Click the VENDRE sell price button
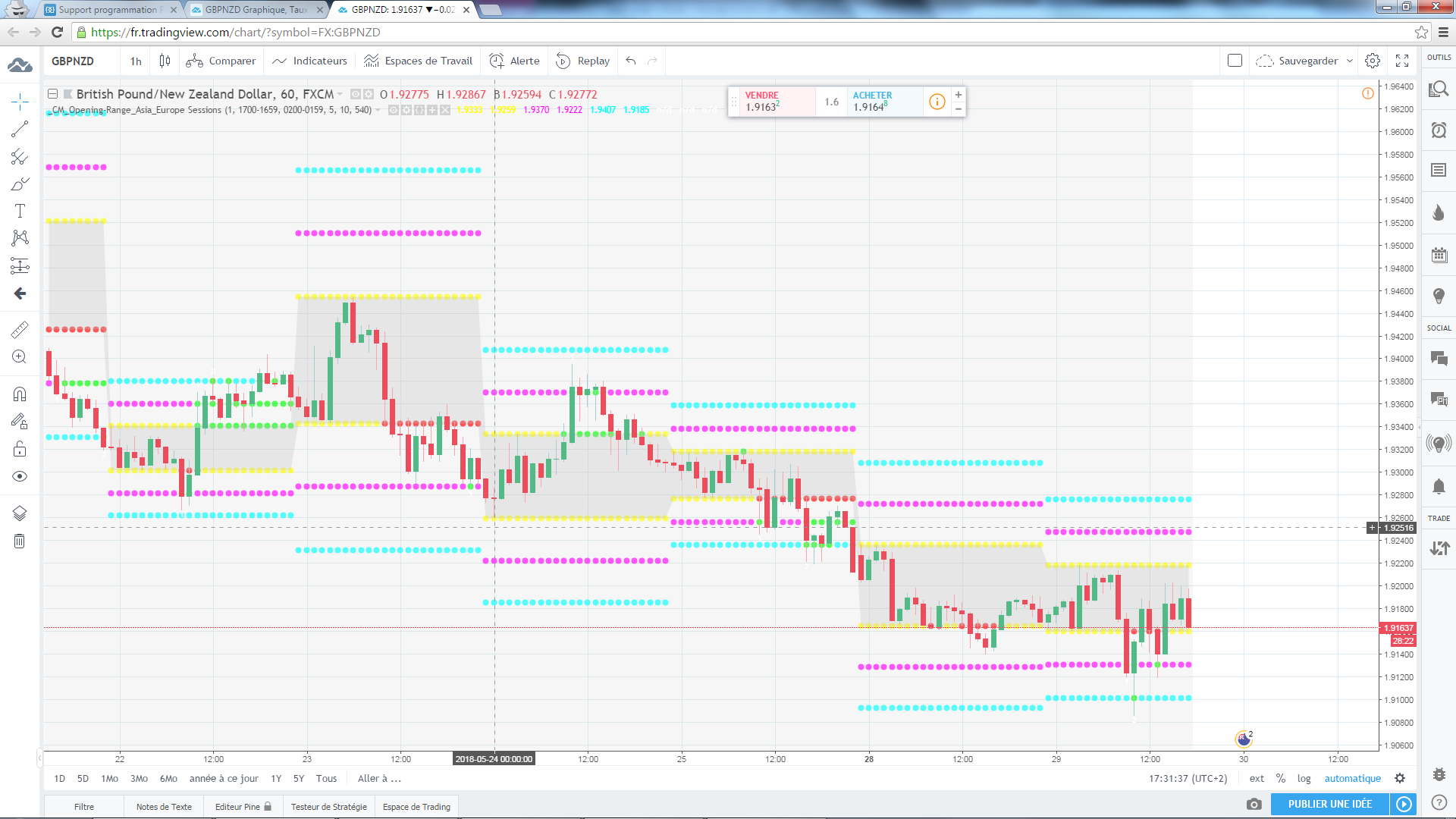This screenshot has width=1456, height=819. click(x=773, y=101)
